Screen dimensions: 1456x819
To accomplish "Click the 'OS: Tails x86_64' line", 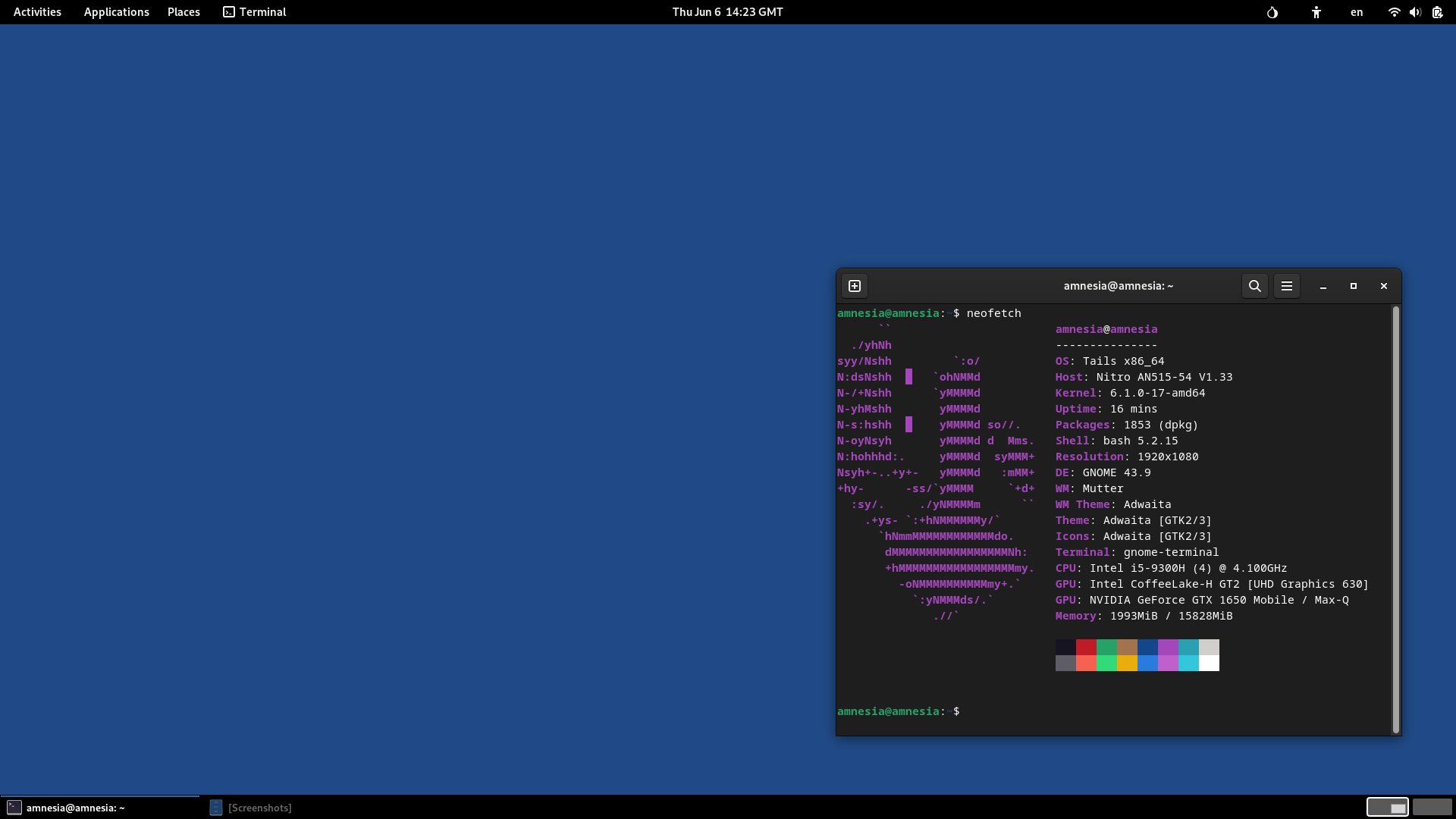I will pos(1109,361).
